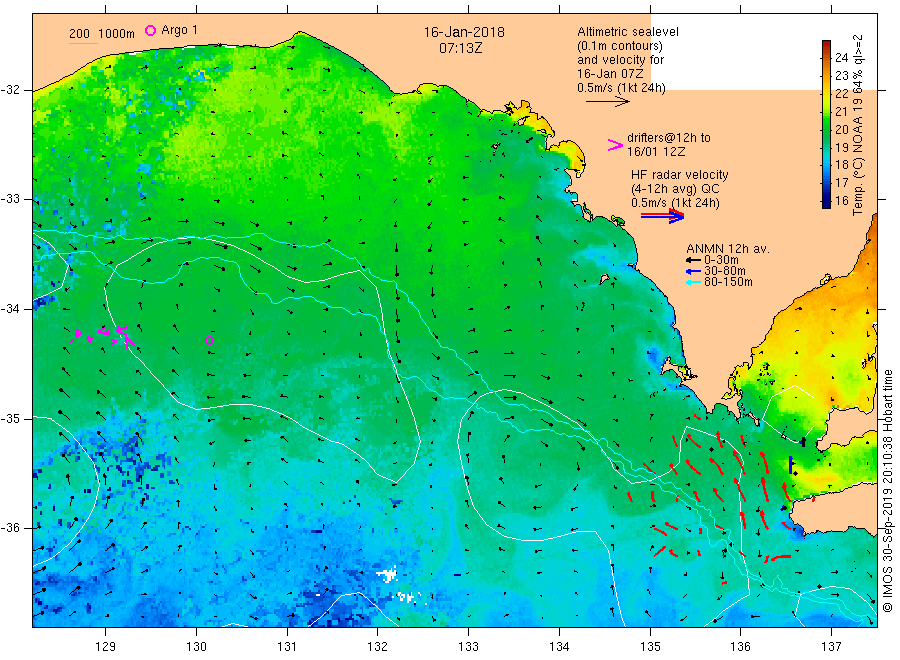Viewport: 900px width, 660px height.
Task: Click the drifters@12h to legend text
Action: point(669,138)
